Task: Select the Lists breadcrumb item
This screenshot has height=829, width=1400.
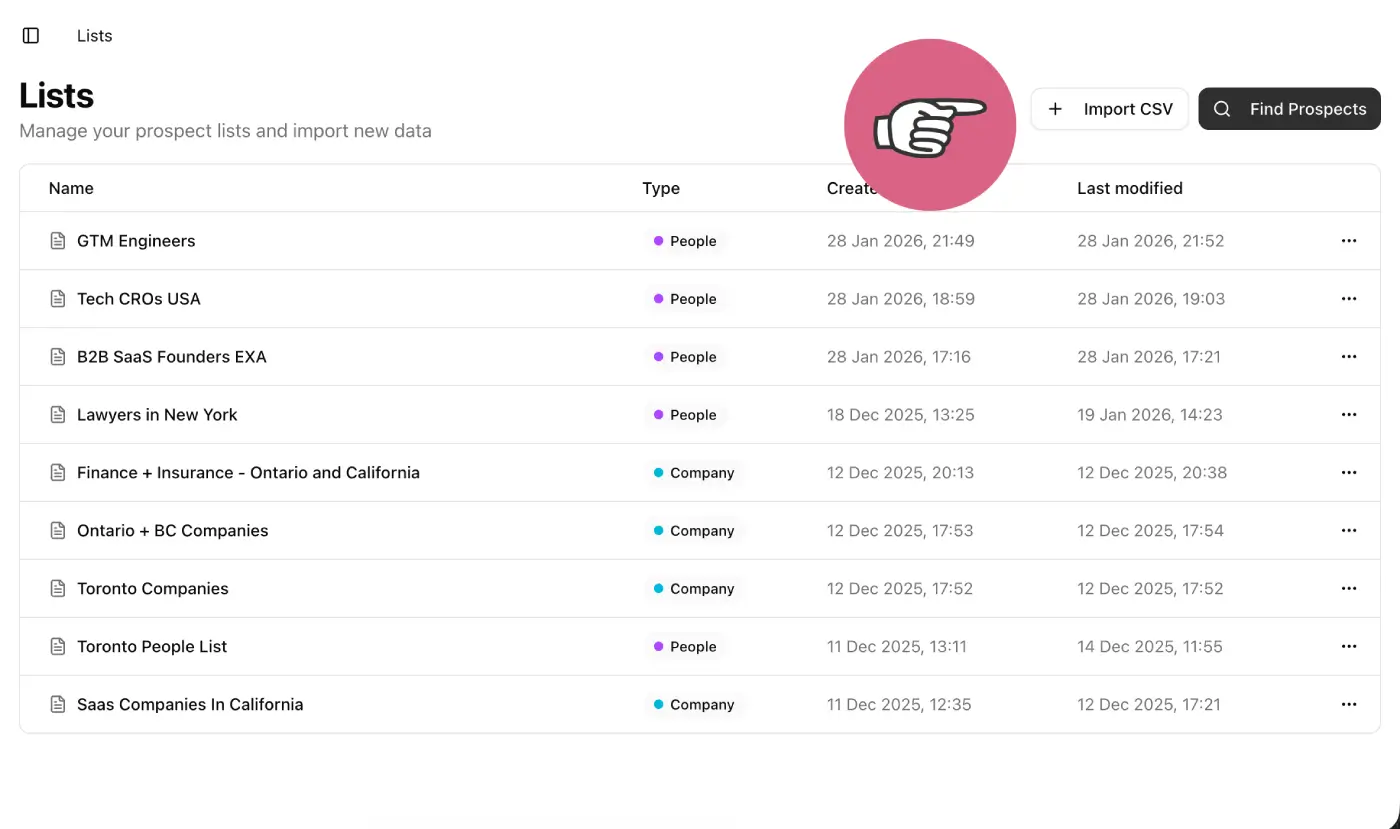Action: pos(94,36)
